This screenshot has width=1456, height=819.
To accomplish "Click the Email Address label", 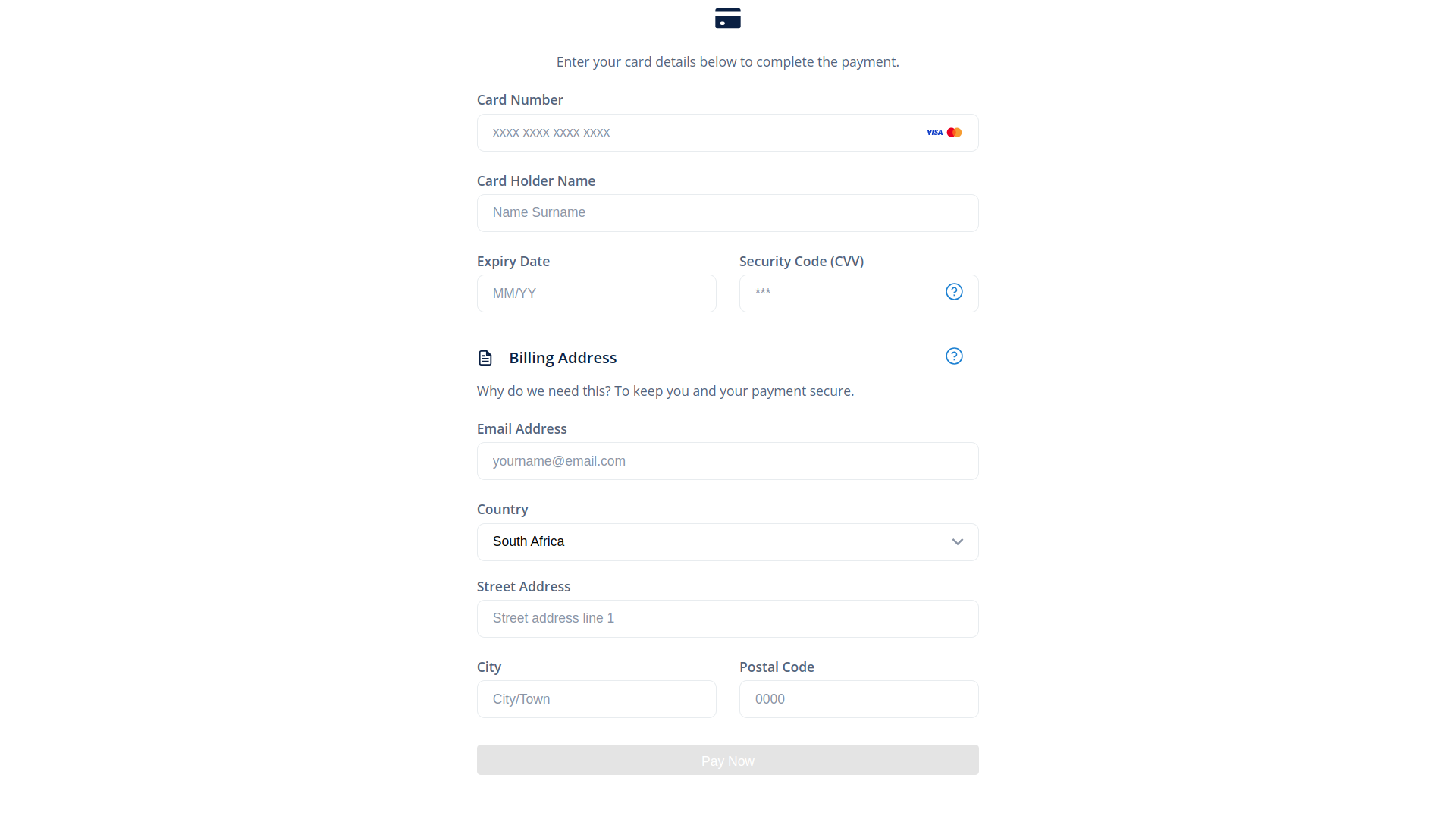I will [x=522, y=429].
